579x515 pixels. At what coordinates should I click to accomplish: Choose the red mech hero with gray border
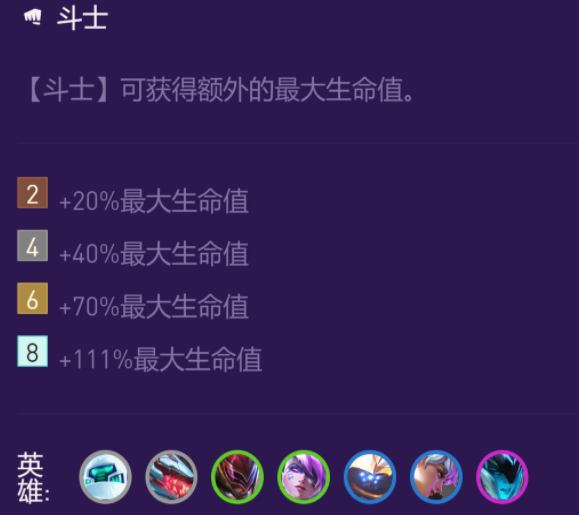point(171,477)
